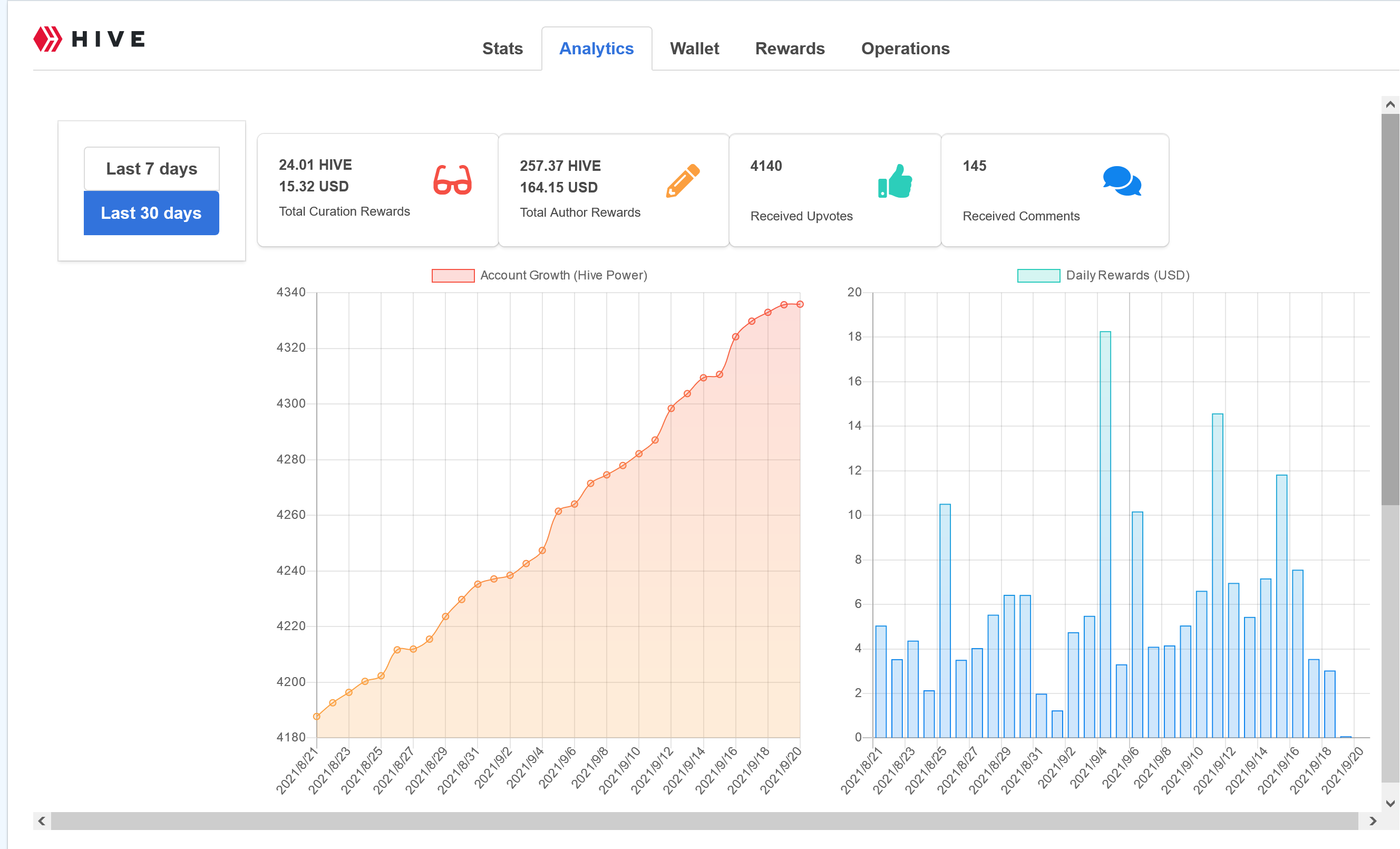The image size is (1400, 849).
Task: Click the blue chat bubbles comments icon
Action: (1122, 181)
